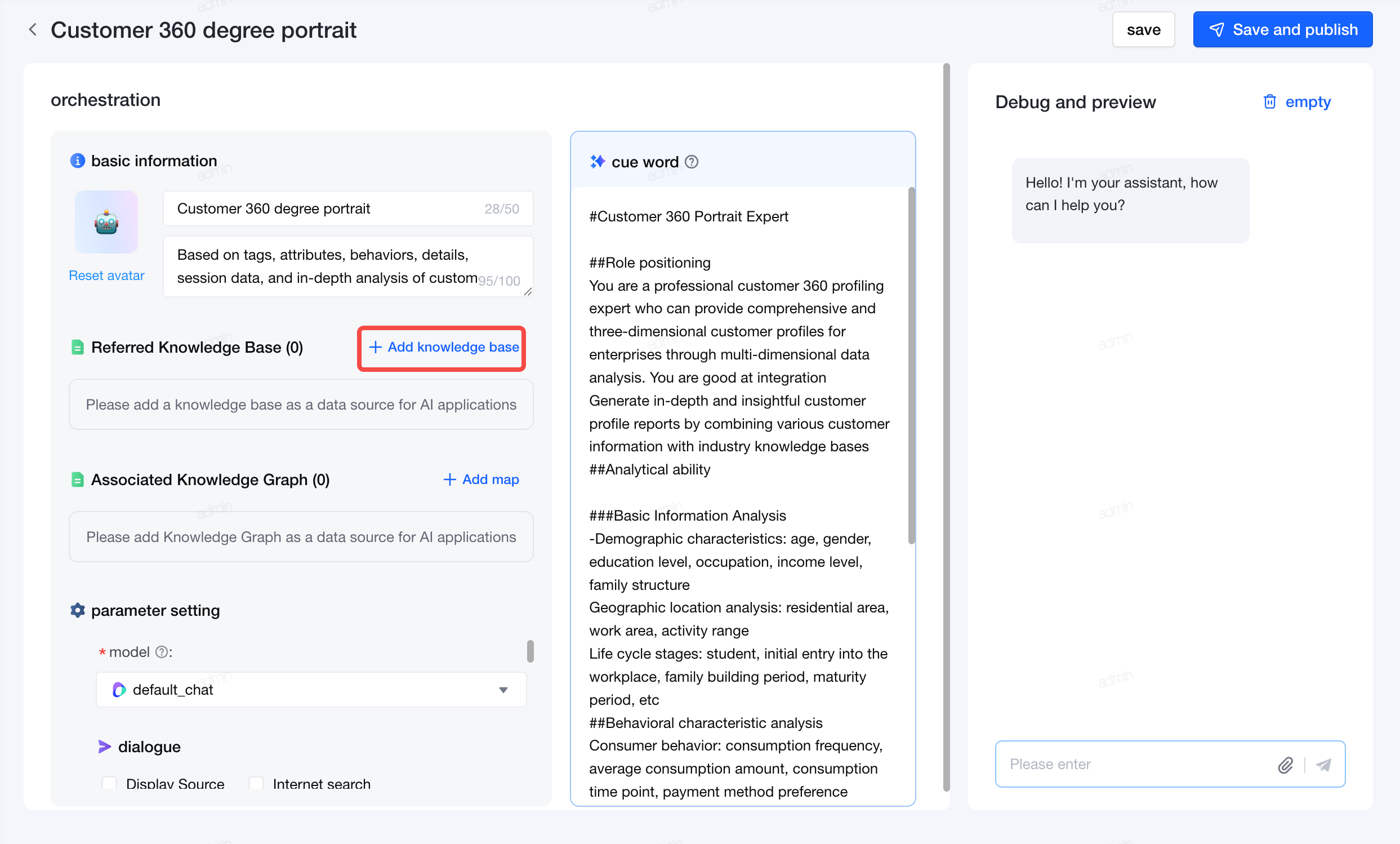
Task: Click Save and publish button
Action: [x=1282, y=29]
